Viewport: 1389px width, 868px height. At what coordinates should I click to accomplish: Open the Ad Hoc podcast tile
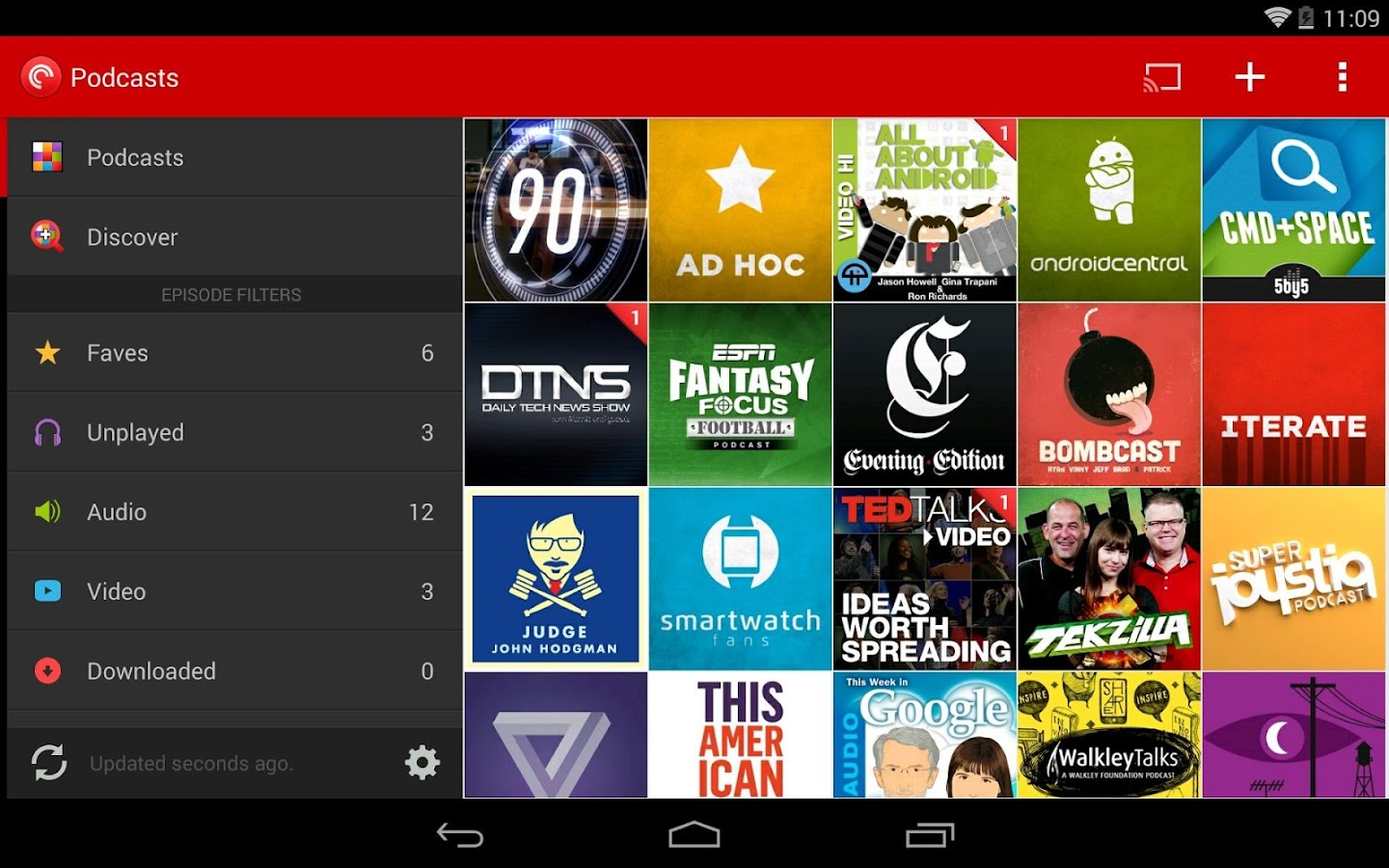741,210
